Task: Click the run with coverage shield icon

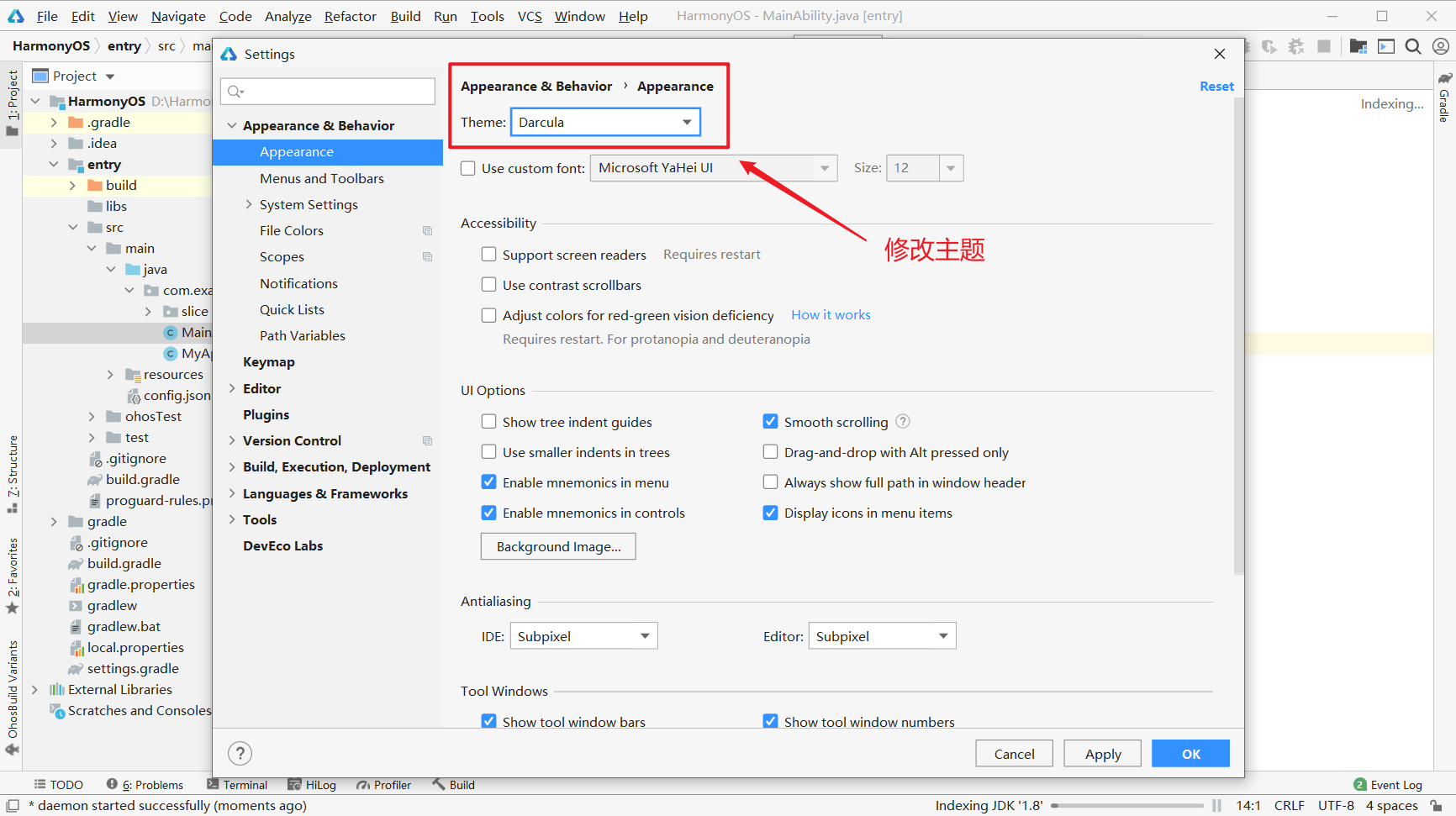Action: click(1269, 46)
